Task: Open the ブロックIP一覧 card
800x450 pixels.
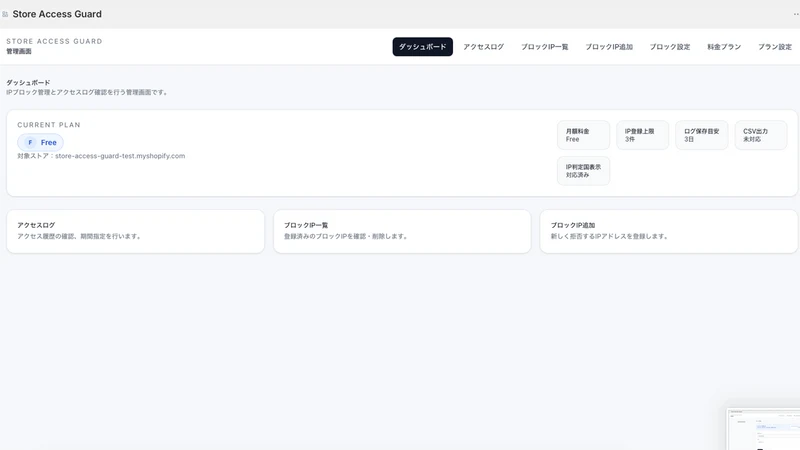Action: point(402,231)
